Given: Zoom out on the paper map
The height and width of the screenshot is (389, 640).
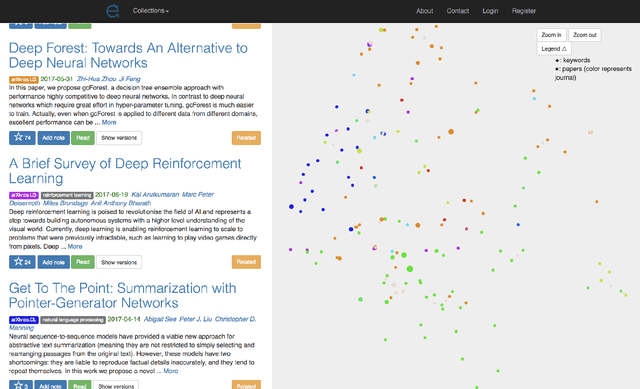Looking at the screenshot, I should [584, 35].
